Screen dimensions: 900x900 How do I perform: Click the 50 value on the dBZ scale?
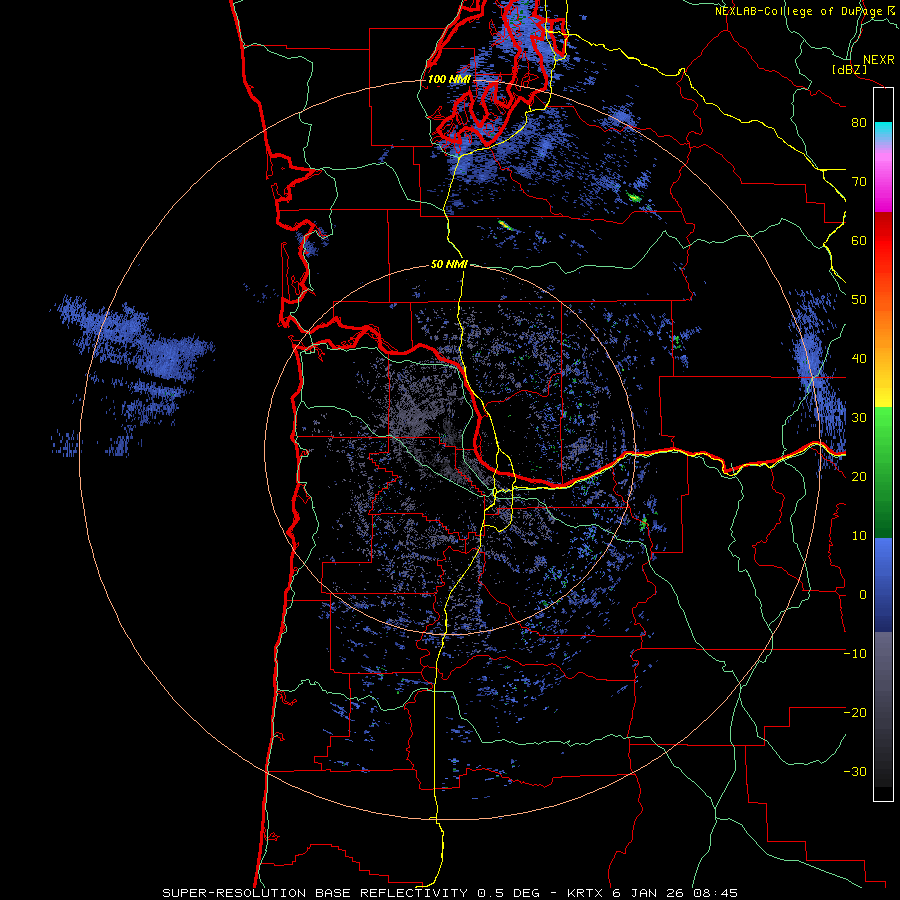859,300
